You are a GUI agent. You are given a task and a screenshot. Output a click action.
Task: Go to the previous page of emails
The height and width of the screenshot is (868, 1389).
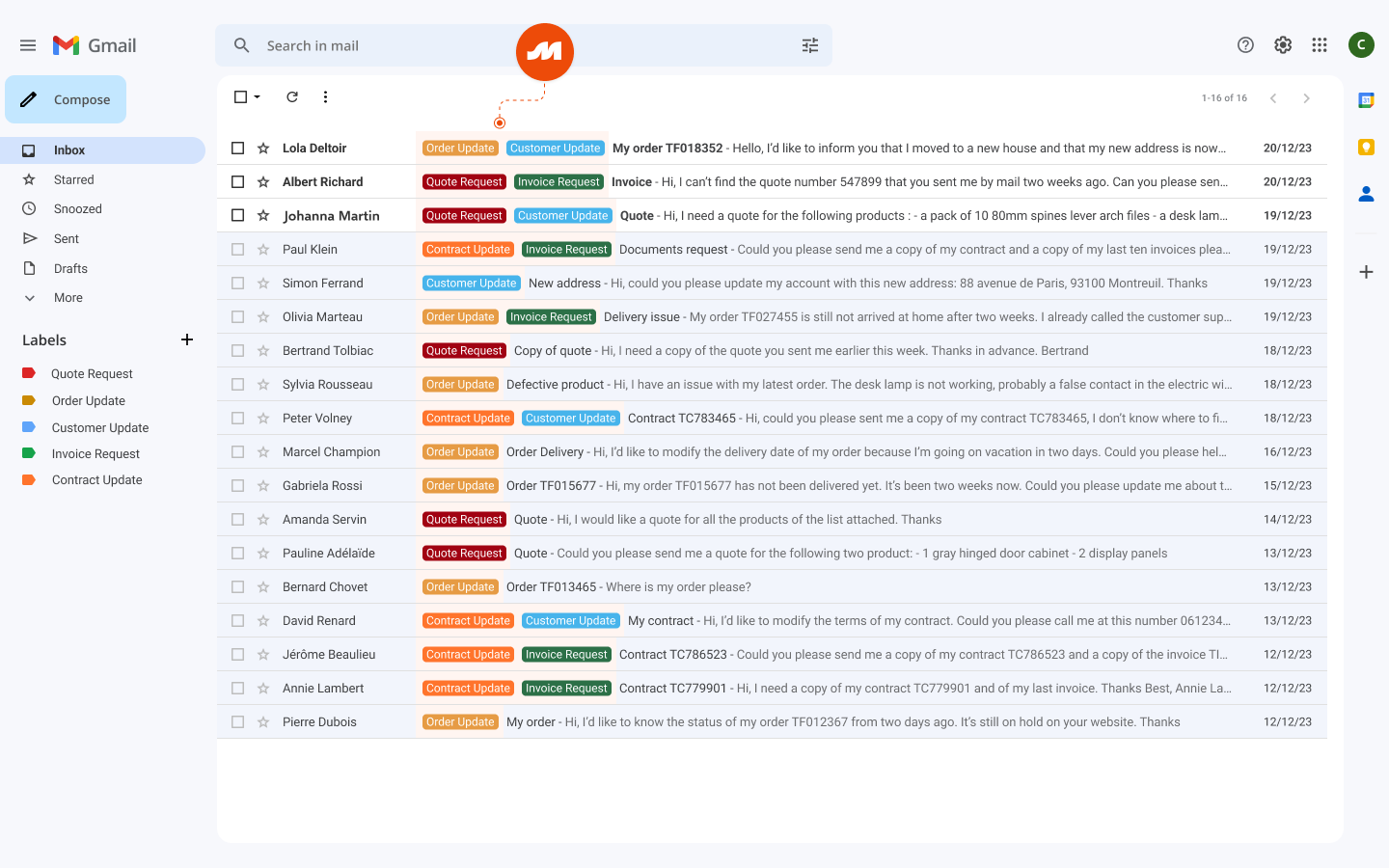[x=1273, y=98]
